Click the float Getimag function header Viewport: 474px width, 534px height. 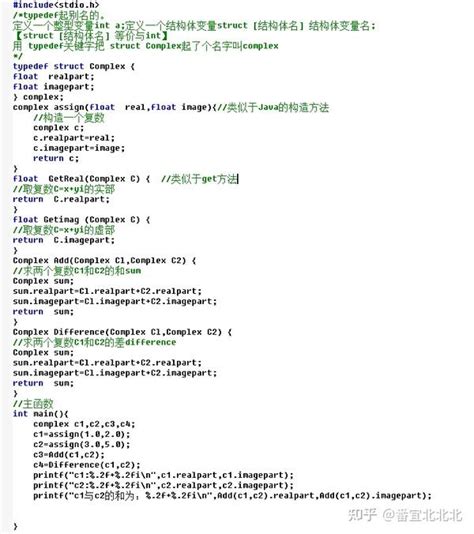(x=81, y=219)
